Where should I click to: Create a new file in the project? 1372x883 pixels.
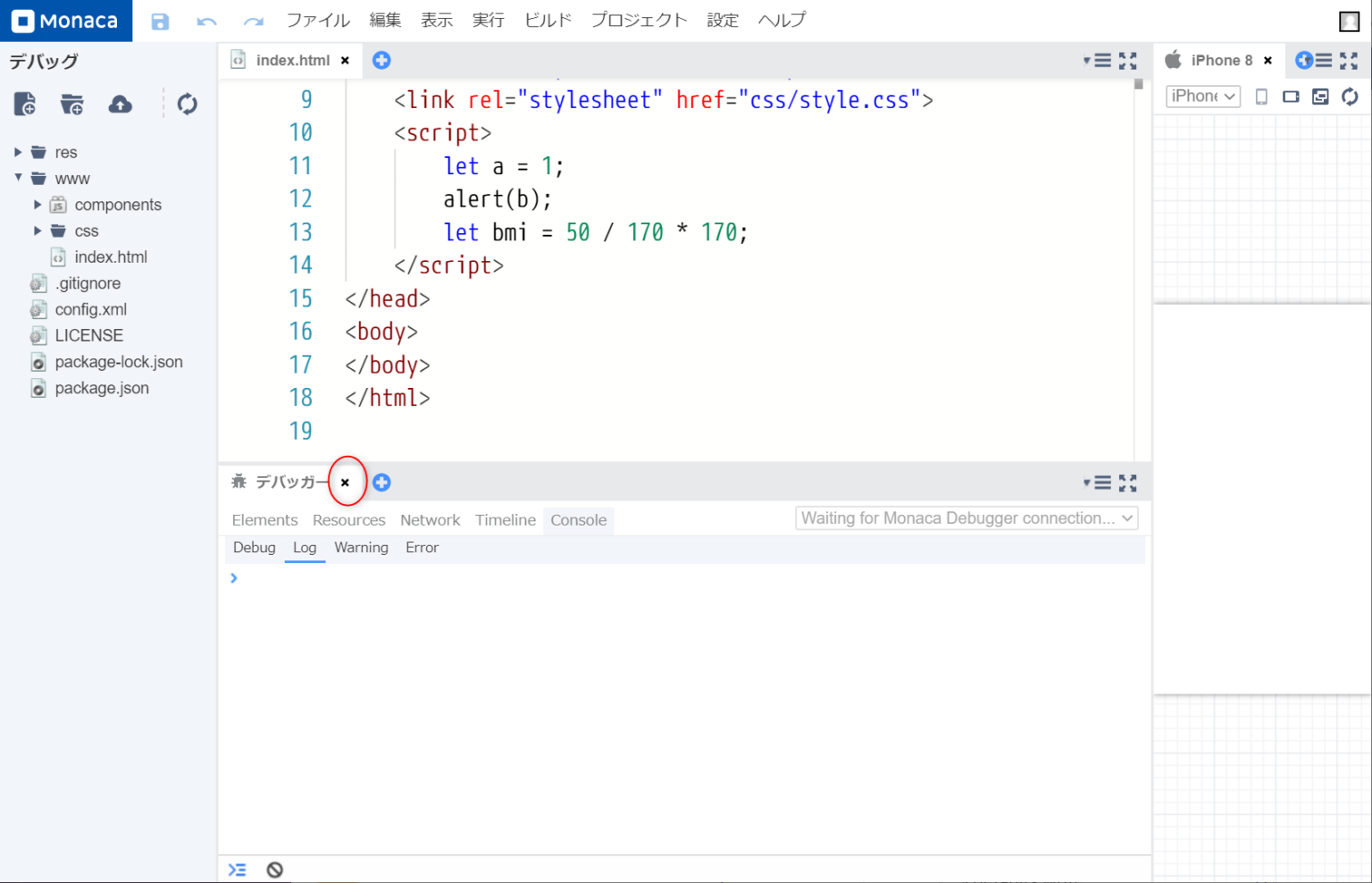[24, 104]
